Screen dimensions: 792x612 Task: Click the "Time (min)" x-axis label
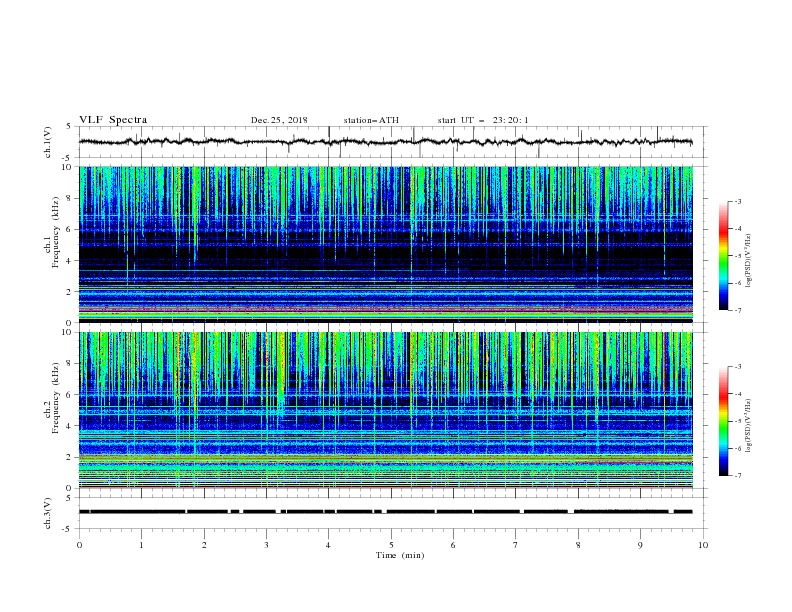pyautogui.click(x=400, y=555)
